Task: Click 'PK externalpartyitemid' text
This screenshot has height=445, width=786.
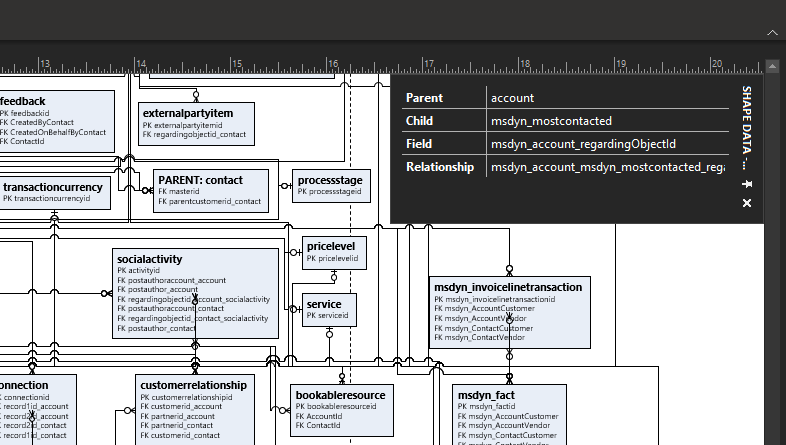Action: click(x=182, y=125)
